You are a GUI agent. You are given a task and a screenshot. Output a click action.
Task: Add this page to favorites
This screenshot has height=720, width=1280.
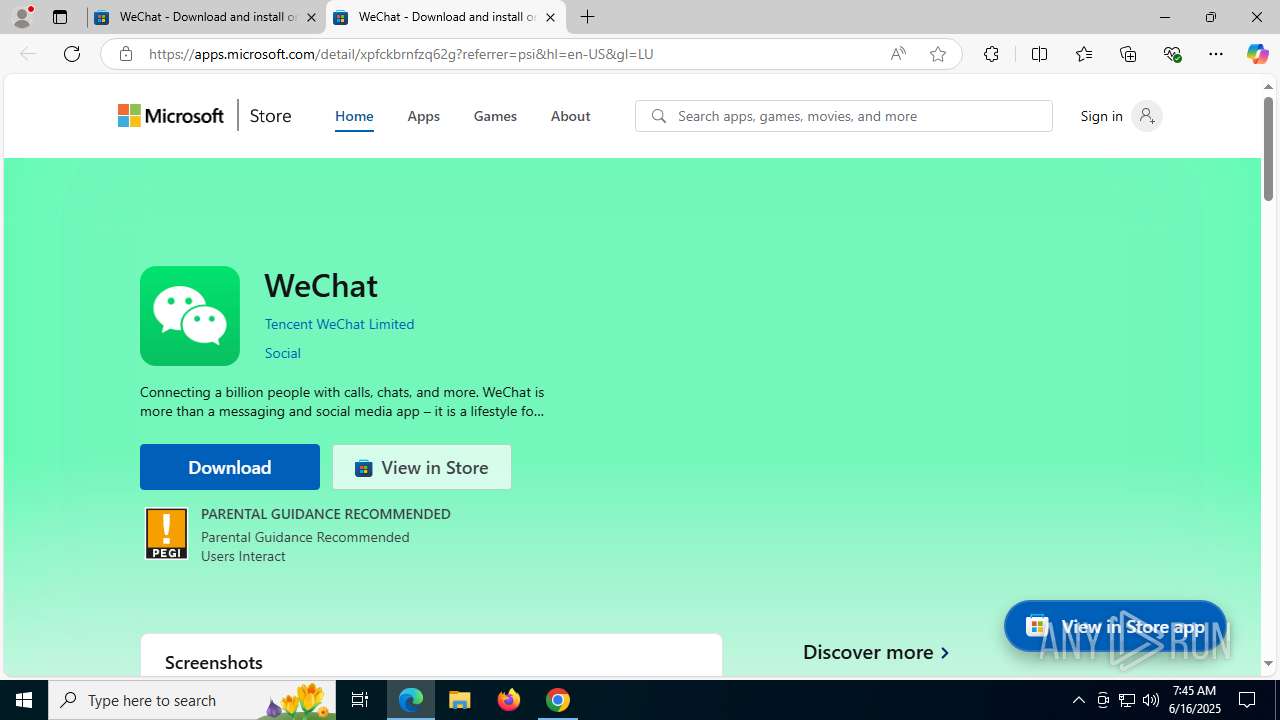click(938, 54)
